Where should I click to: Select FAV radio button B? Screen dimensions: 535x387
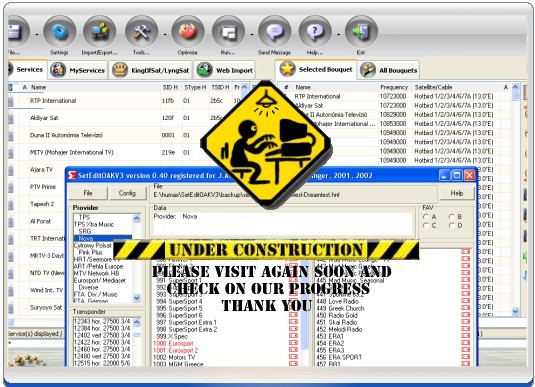tap(452, 217)
